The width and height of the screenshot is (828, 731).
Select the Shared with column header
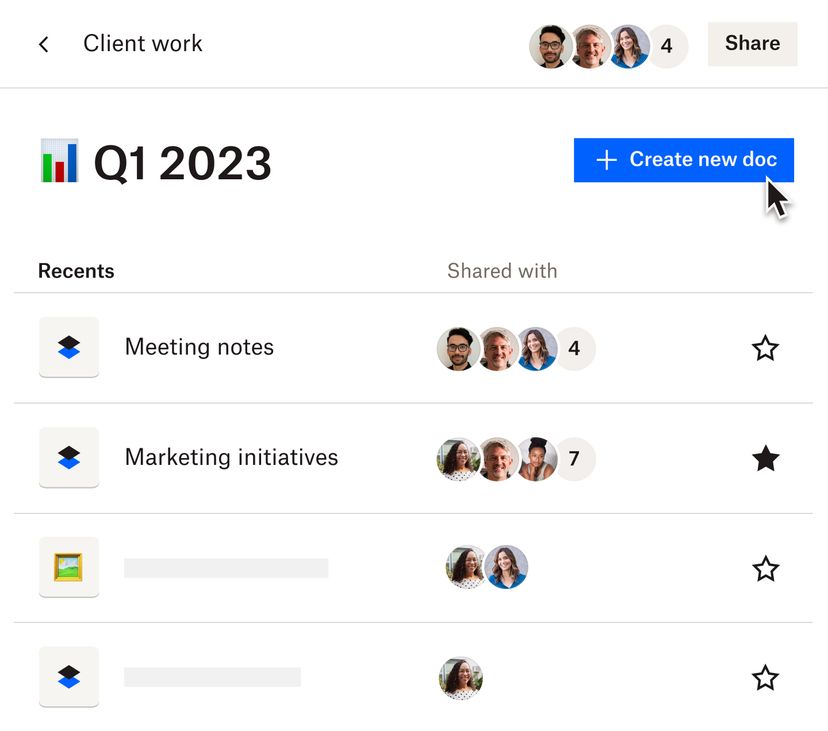502,270
